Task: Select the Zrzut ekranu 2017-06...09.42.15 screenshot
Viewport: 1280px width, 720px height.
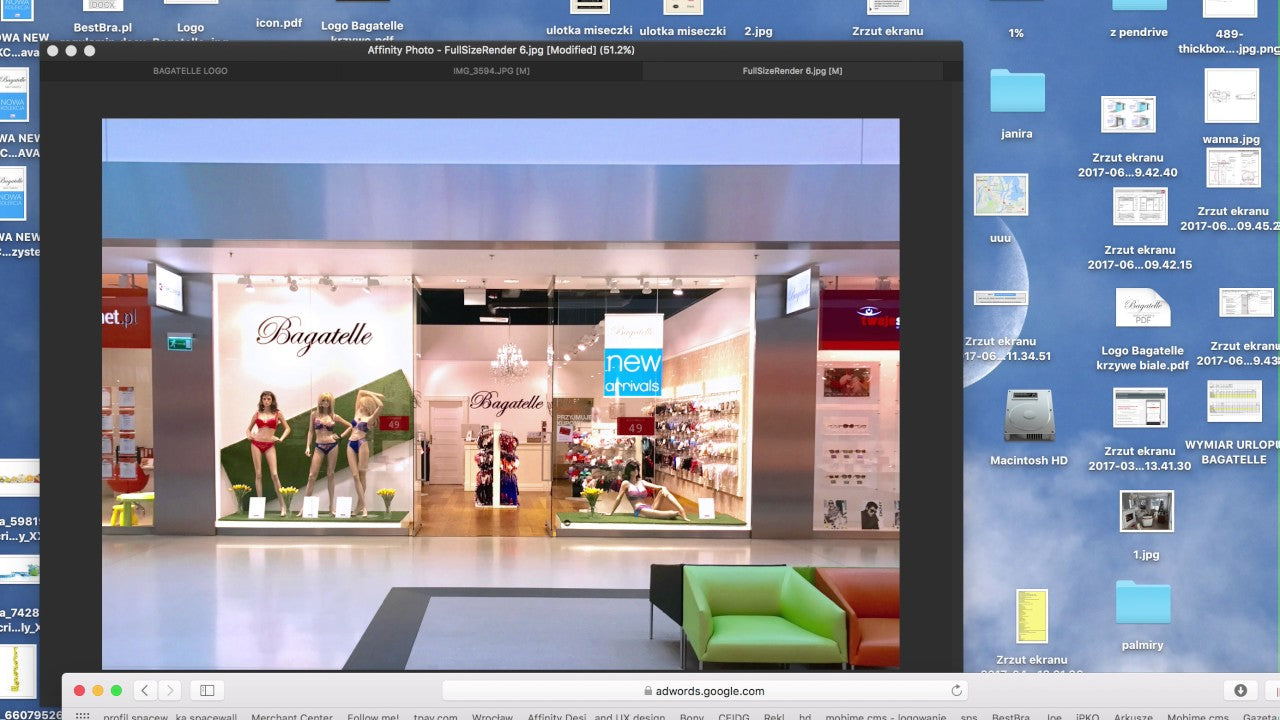Action: tap(1140, 207)
